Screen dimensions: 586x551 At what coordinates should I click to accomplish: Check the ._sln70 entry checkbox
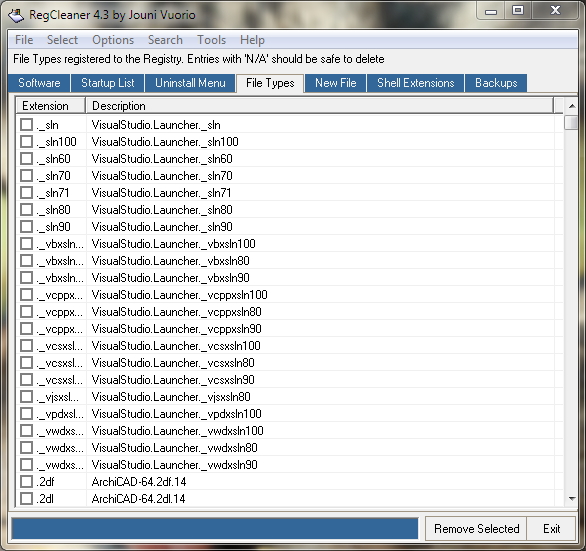pos(27,176)
